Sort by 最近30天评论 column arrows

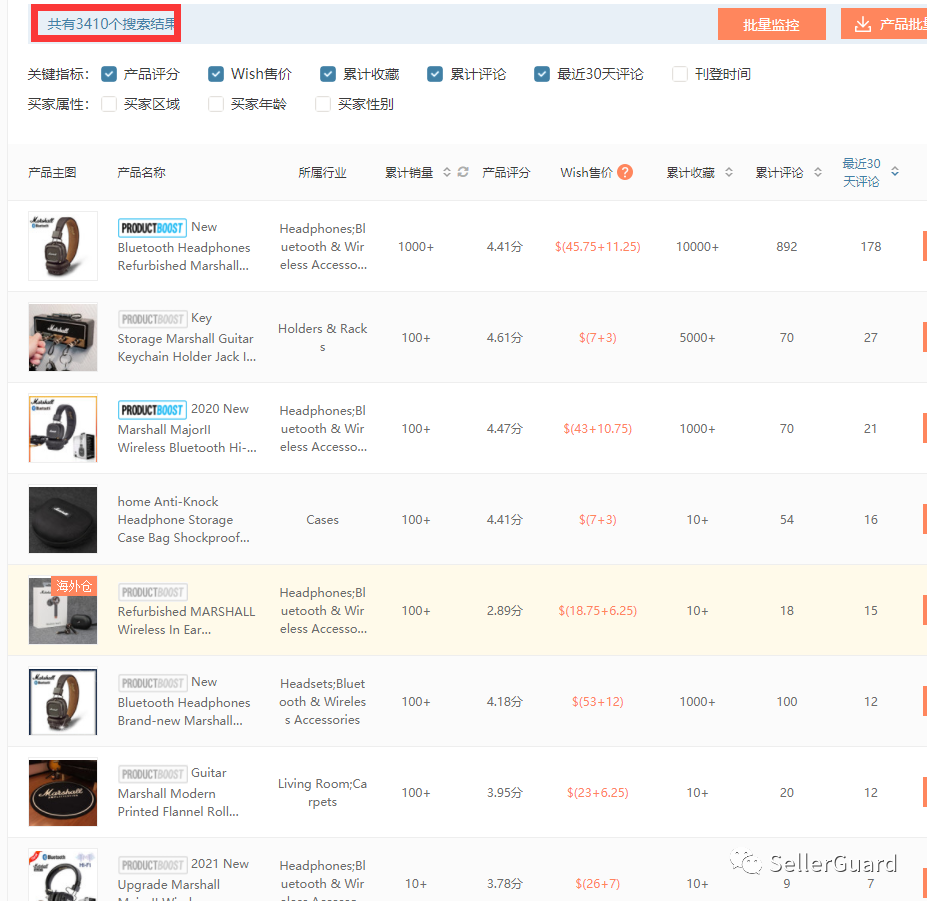click(x=895, y=171)
